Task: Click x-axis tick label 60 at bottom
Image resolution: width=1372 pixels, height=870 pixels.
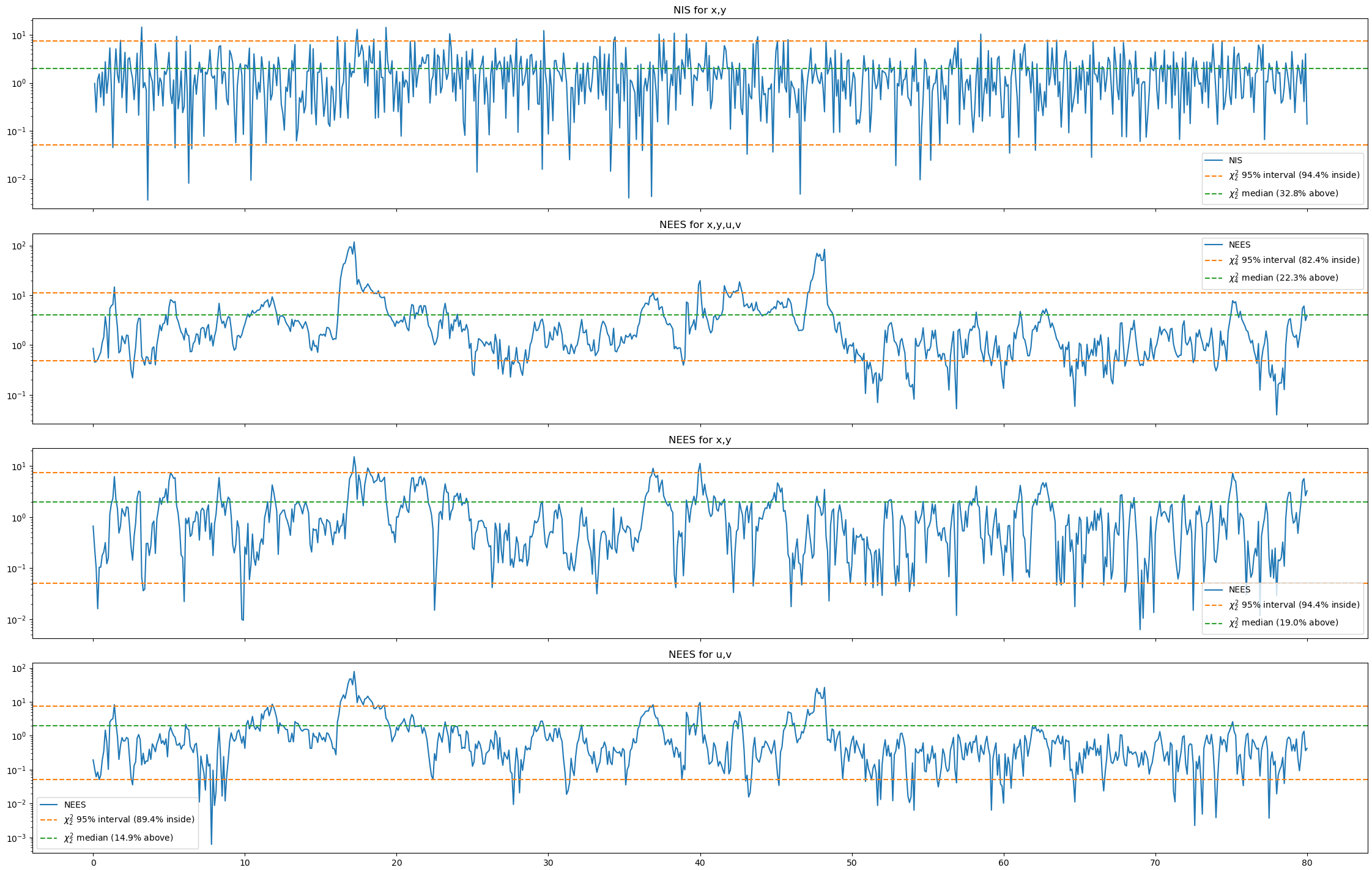Action: [x=1004, y=863]
